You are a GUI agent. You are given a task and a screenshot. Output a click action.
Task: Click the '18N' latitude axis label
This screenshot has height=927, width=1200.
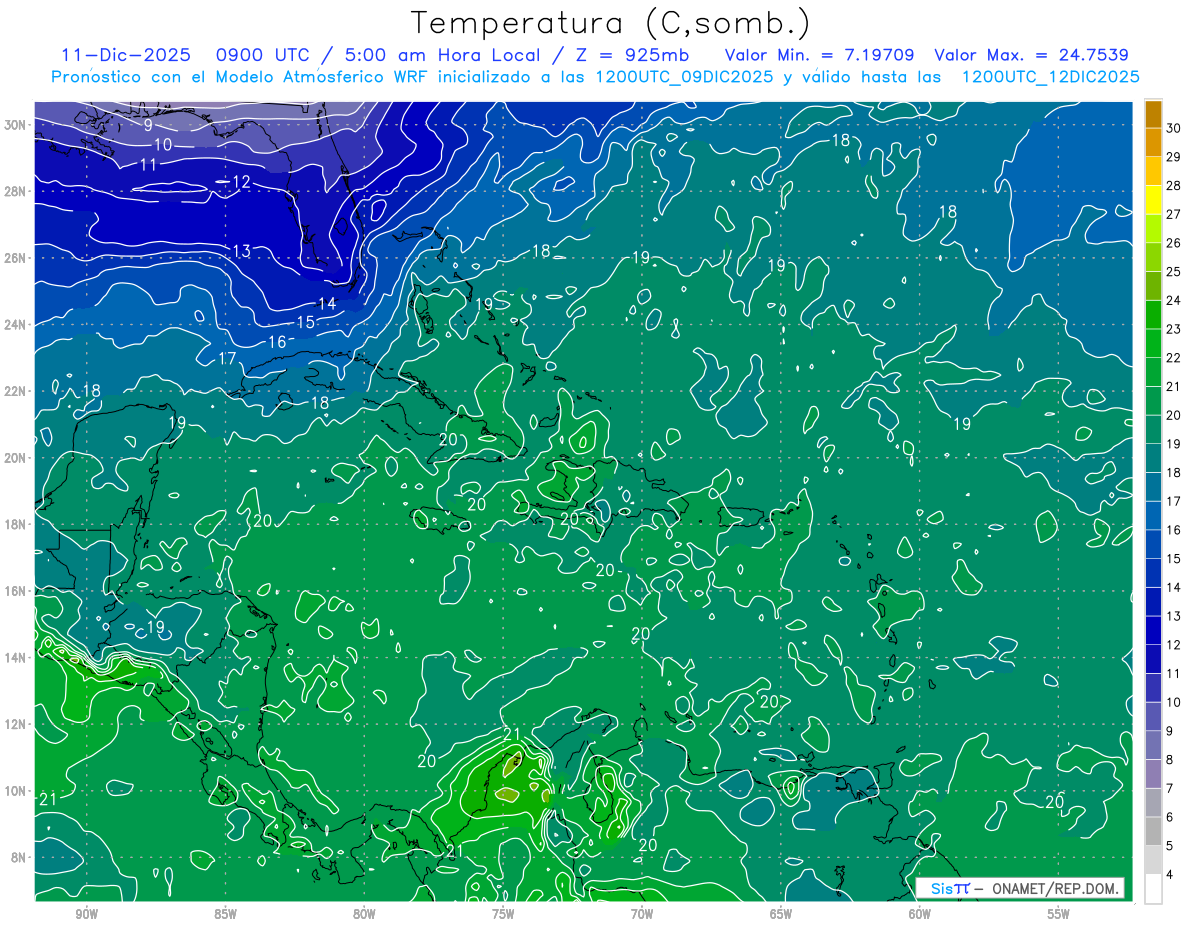16,524
